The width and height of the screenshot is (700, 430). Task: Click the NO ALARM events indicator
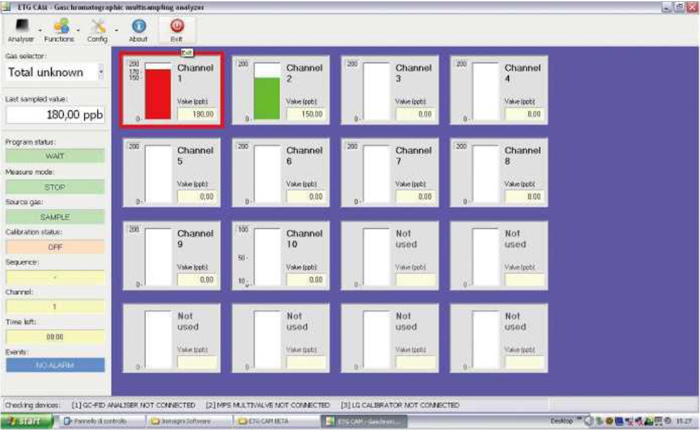54,366
